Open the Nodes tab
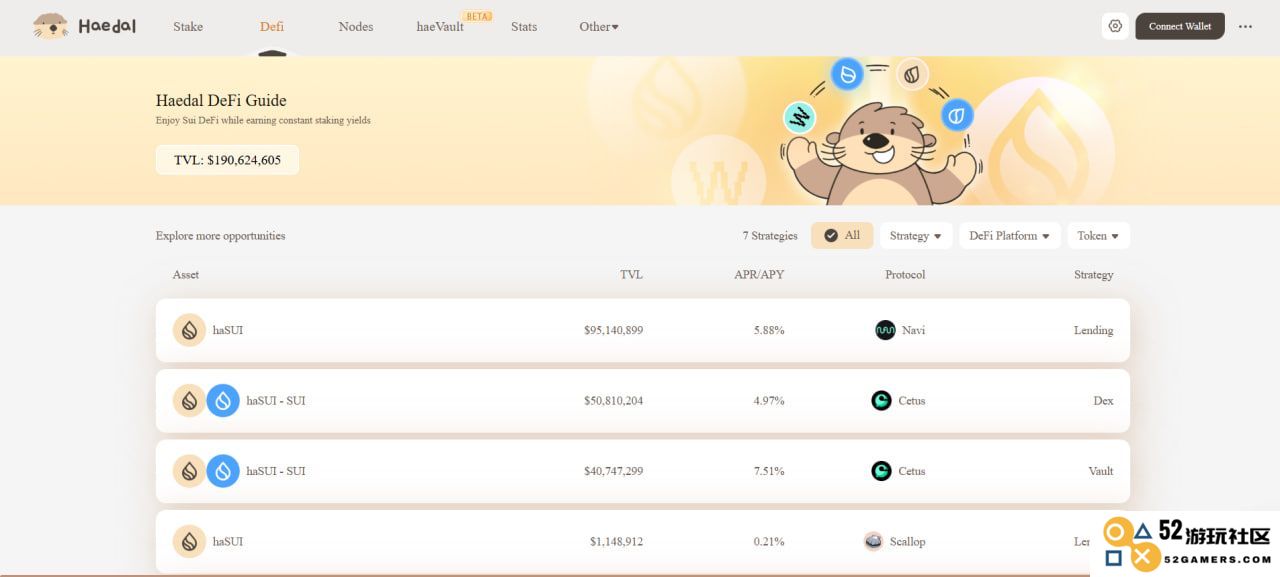 point(356,27)
